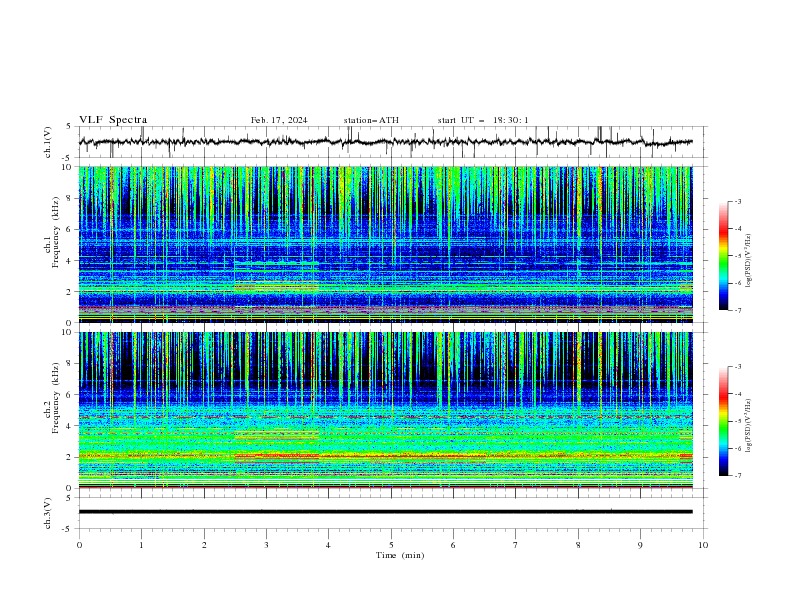Click time axis tick label "4"
This screenshot has height=612, width=792.
(328, 545)
